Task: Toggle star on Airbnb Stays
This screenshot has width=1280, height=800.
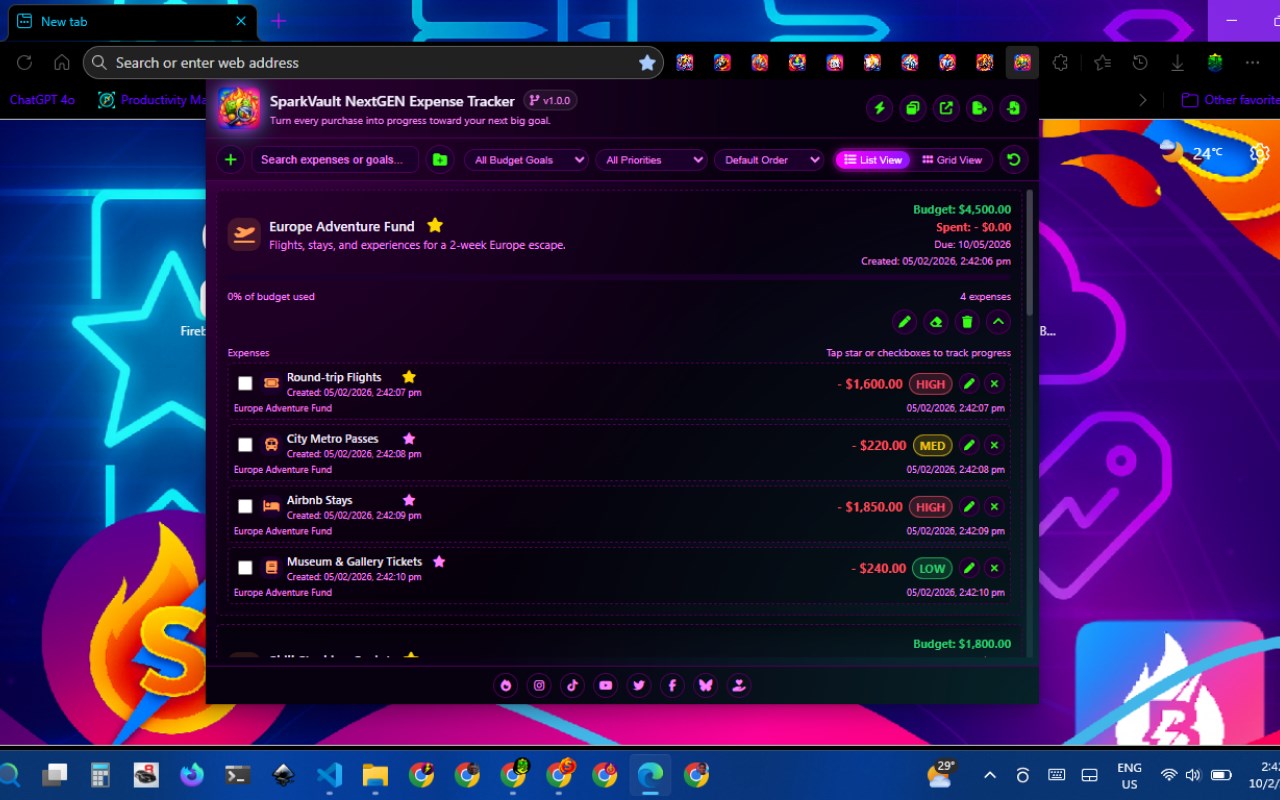Action: coord(409,500)
